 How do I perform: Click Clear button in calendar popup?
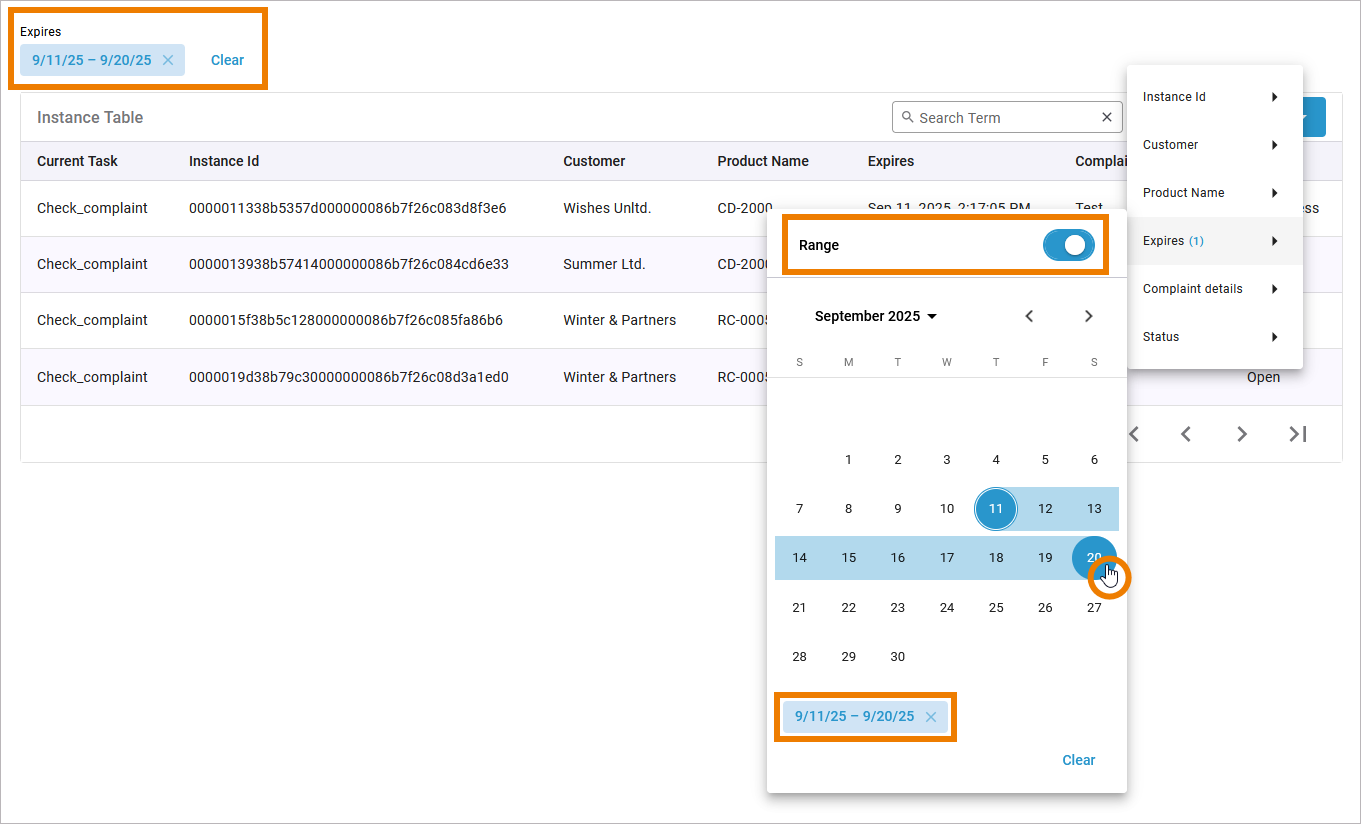click(x=1078, y=760)
